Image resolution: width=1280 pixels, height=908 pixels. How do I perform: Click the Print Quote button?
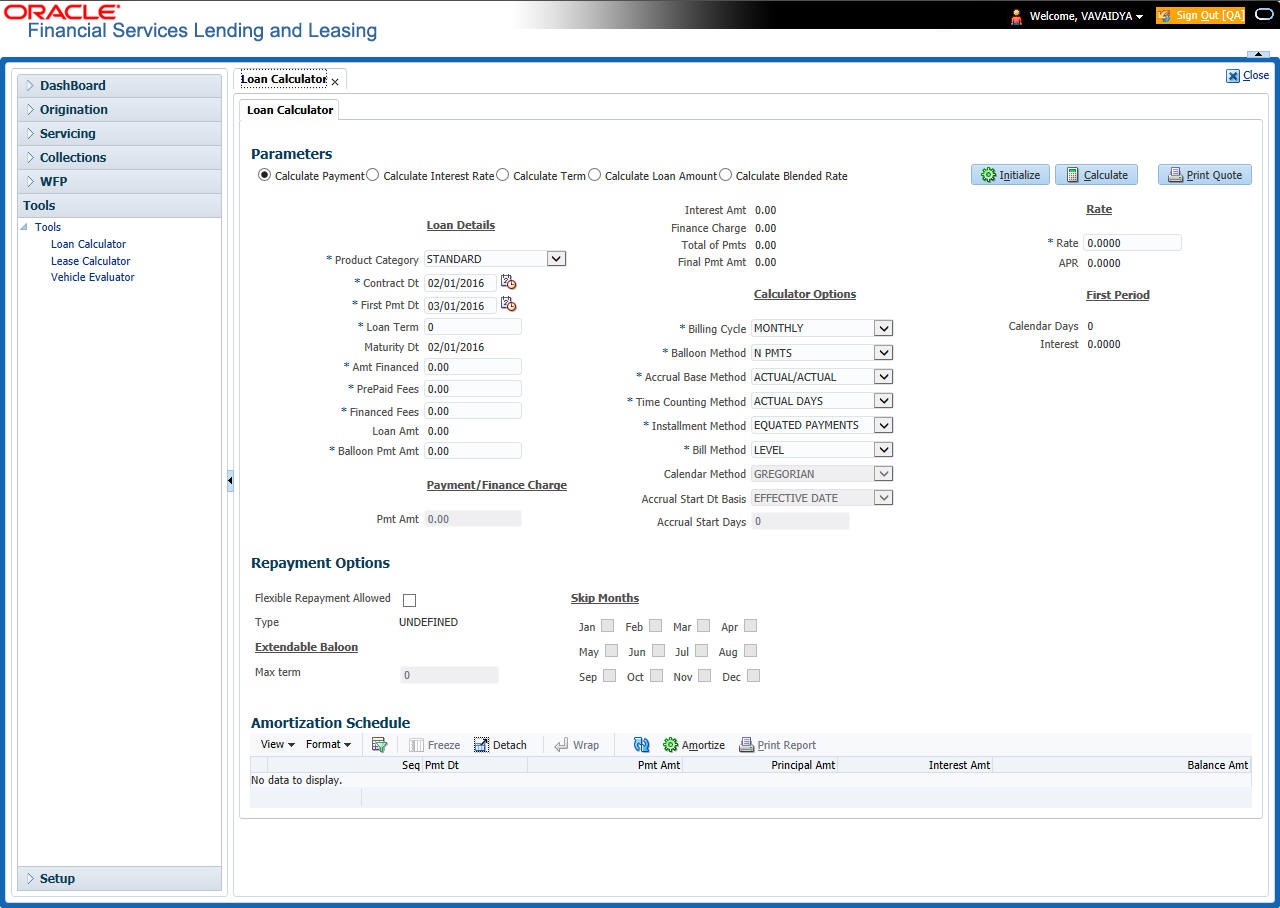click(x=1204, y=175)
